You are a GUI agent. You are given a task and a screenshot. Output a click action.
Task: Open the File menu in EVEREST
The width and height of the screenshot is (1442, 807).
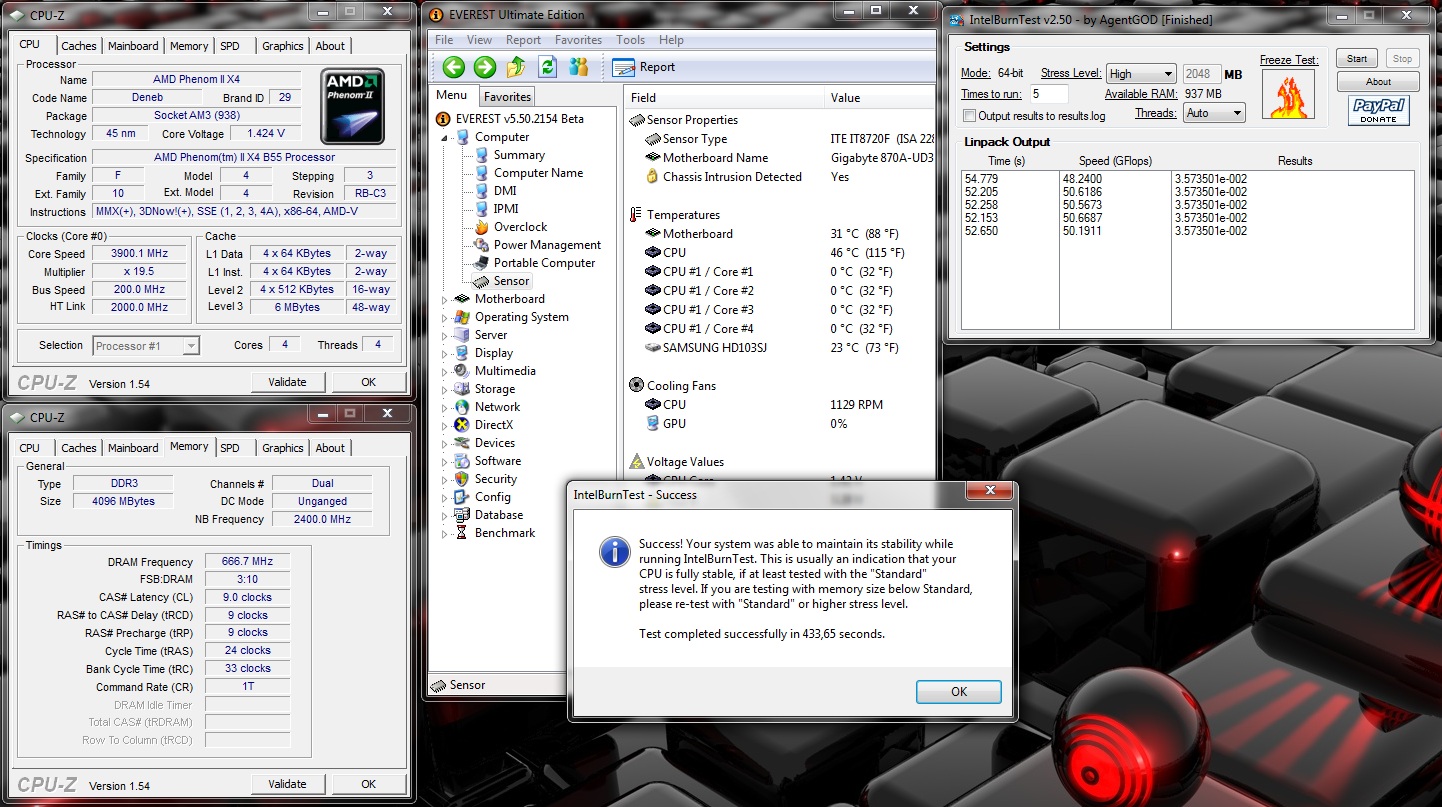tap(444, 40)
